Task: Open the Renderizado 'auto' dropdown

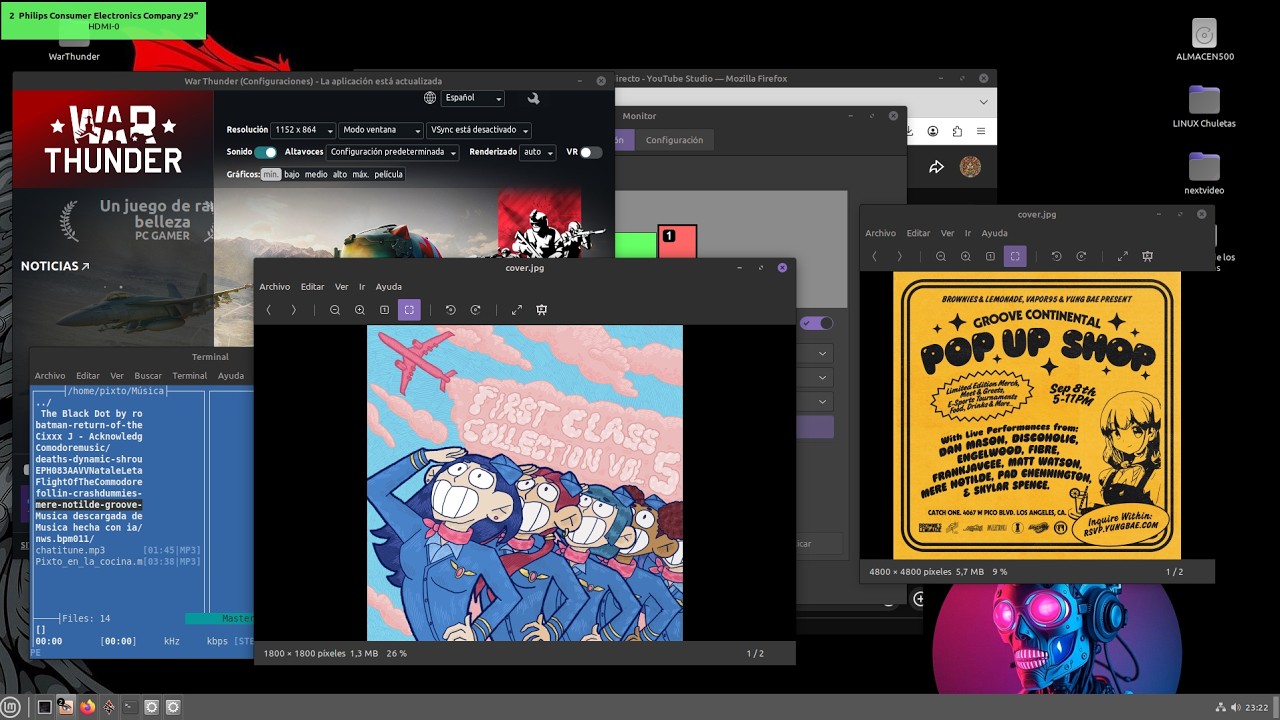Action: [x=538, y=152]
